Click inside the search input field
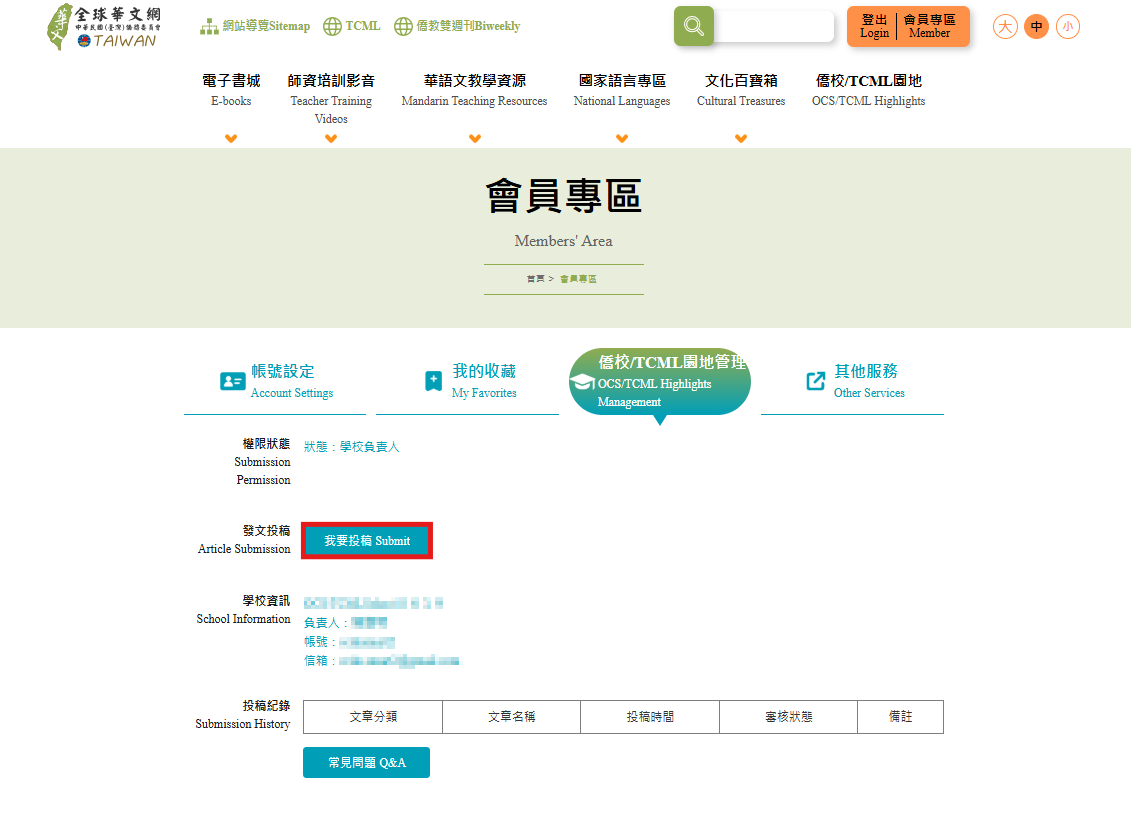Screen dimensions: 1131x827 click(x=775, y=26)
